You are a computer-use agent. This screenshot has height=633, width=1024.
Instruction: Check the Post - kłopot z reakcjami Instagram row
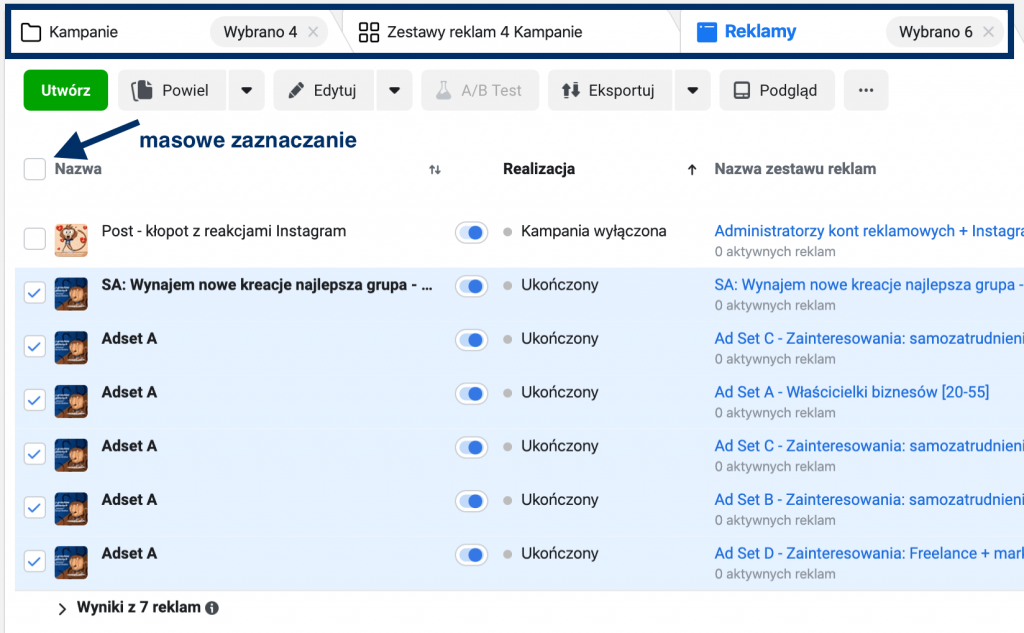click(x=35, y=238)
